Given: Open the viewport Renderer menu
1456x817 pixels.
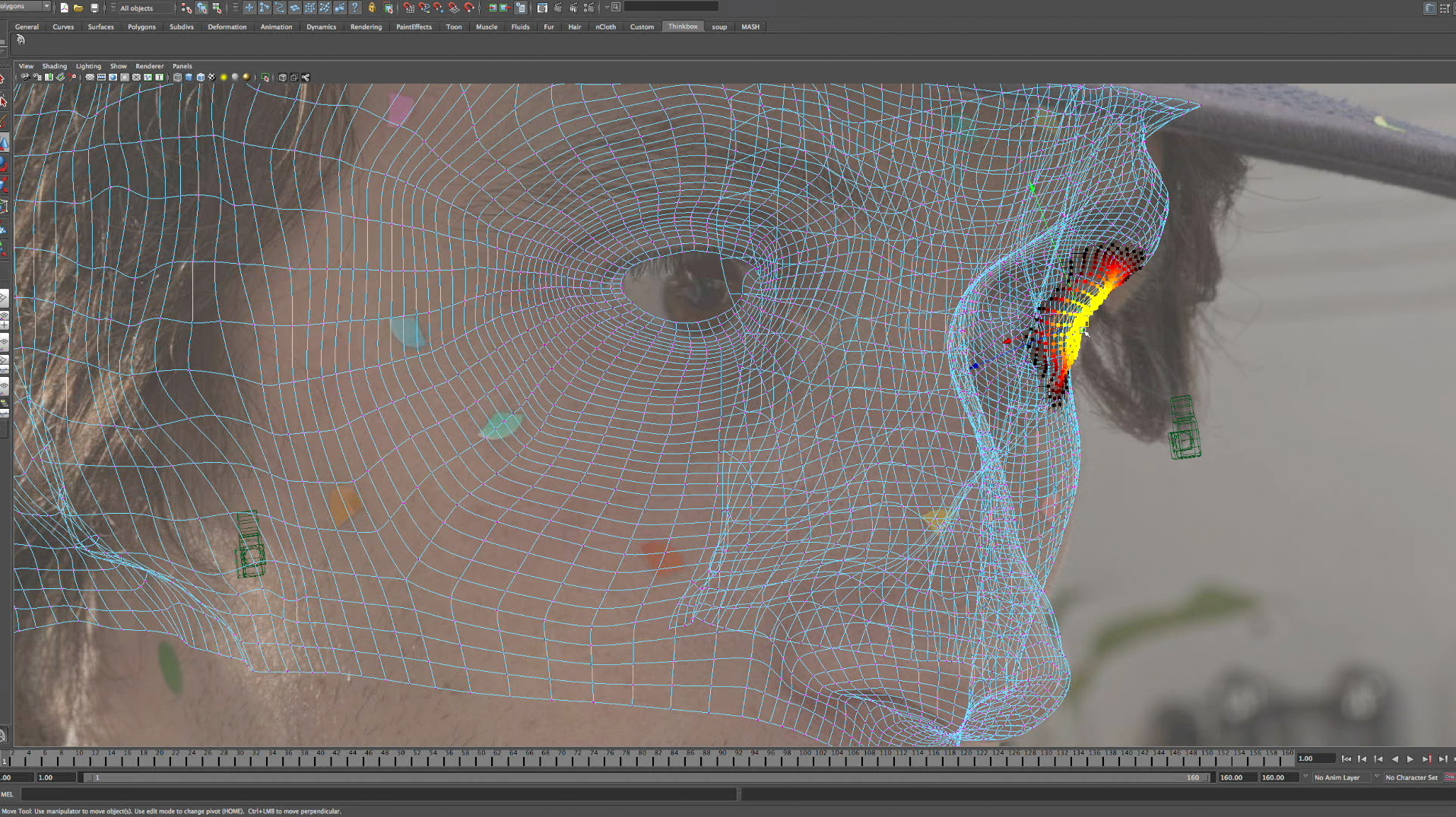Looking at the screenshot, I should pos(150,66).
